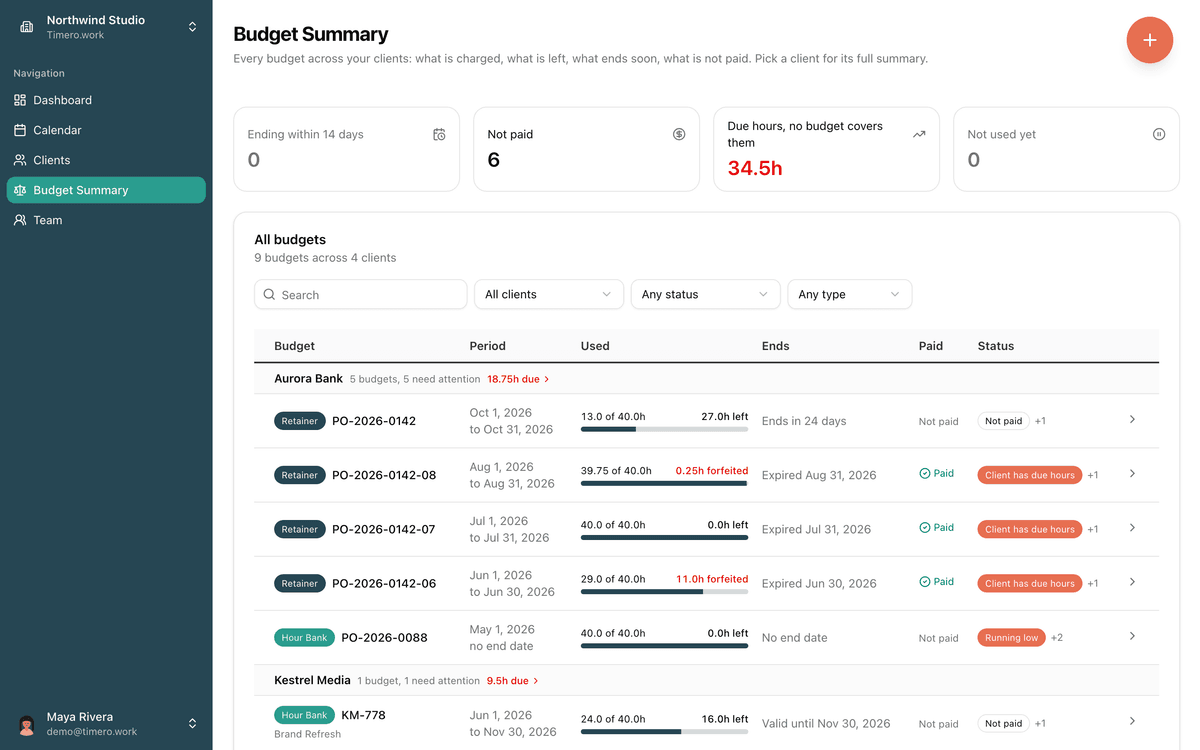Image resolution: width=1200 pixels, height=750 pixels.
Task: Click the calendar-clock icon on Ending within 14 days card
Action: tap(439, 134)
